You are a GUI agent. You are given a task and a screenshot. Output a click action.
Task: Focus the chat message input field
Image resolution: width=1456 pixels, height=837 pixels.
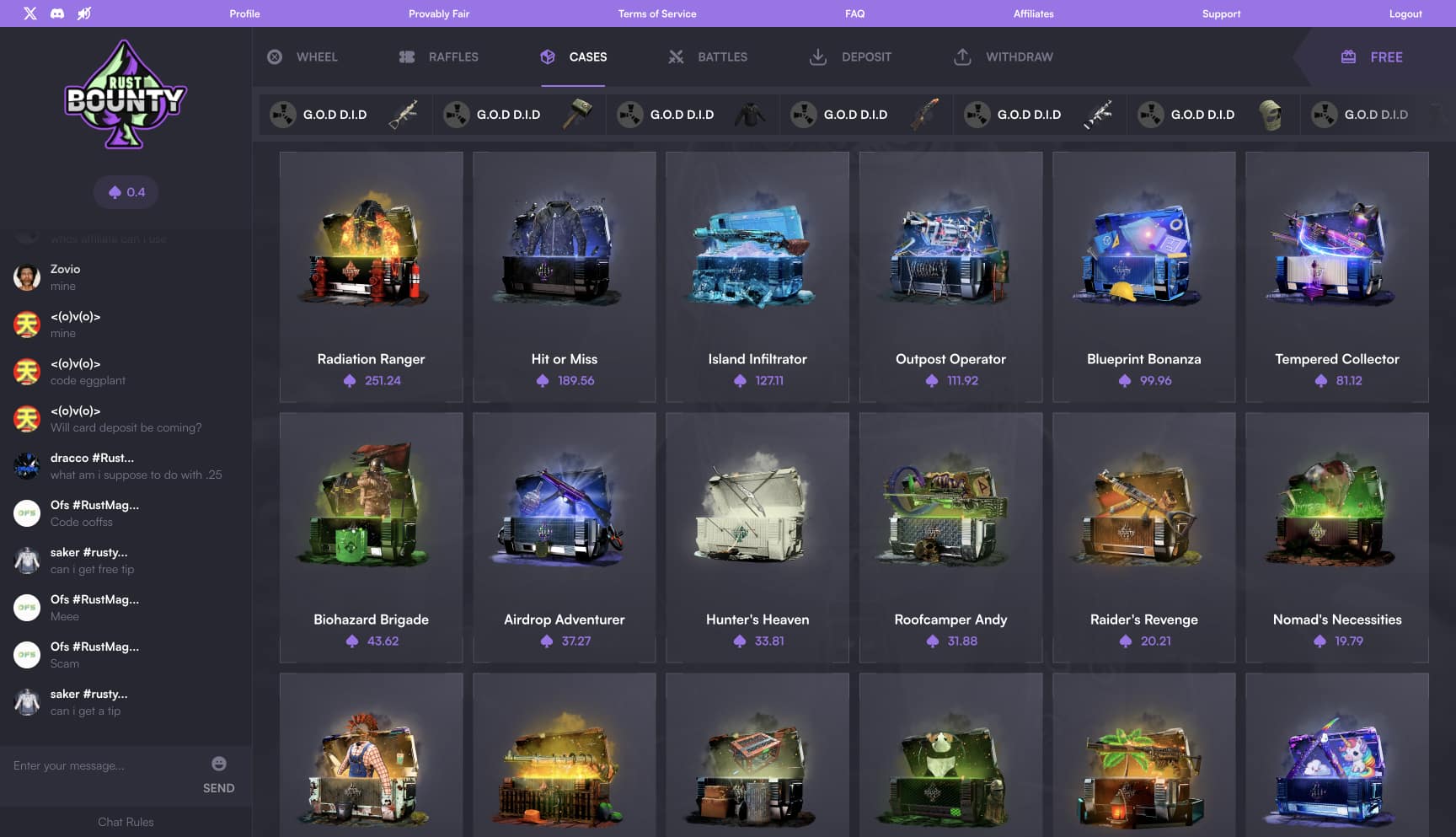105,765
